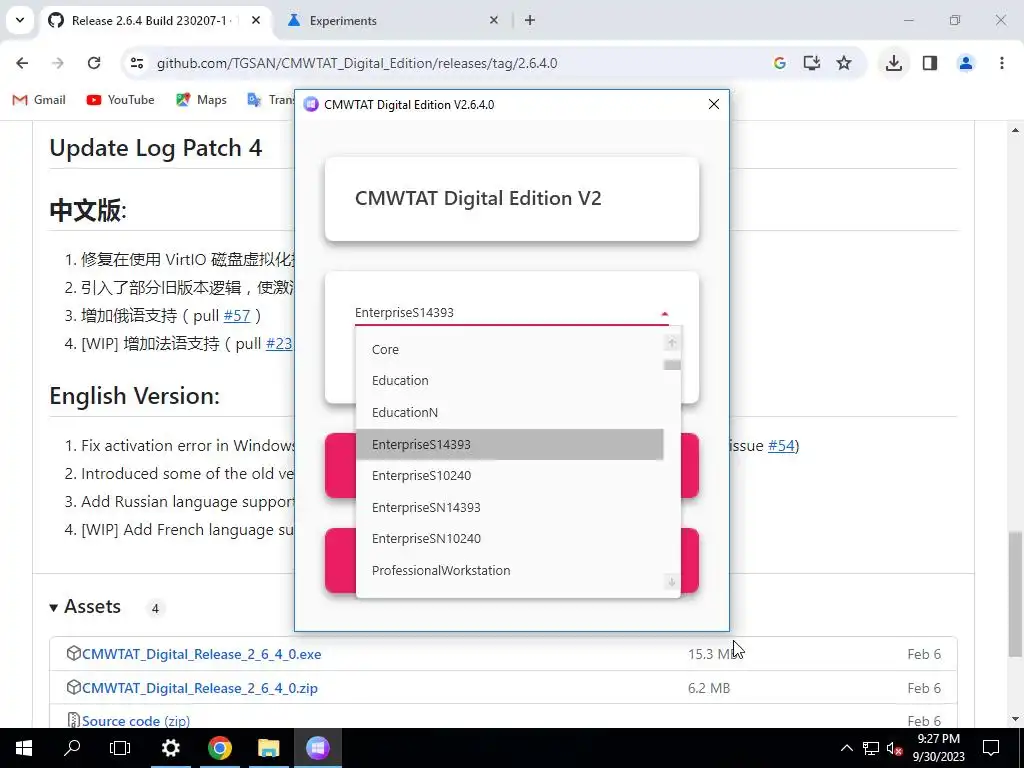Select Core from the edition dropdown list
This screenshot has height=768, width=1024.
[x=509, y=349]
